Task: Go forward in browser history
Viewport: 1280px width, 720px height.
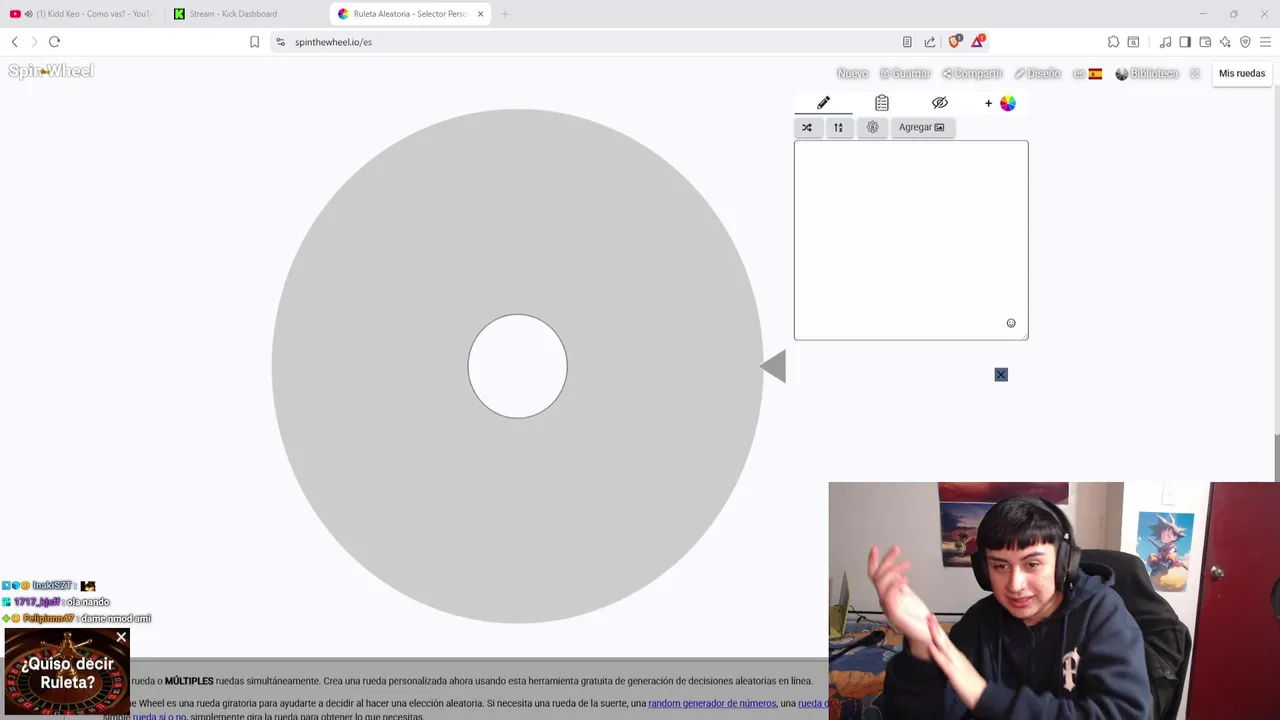Action: pyautogui.click(x=34, y=42)
